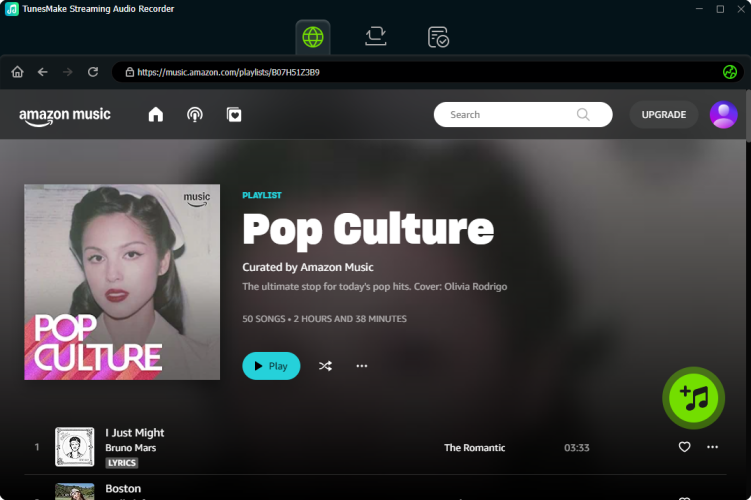This screenshot has width=751, height=500.
Task: Open the song Boston
Action: tap(123, 489)
